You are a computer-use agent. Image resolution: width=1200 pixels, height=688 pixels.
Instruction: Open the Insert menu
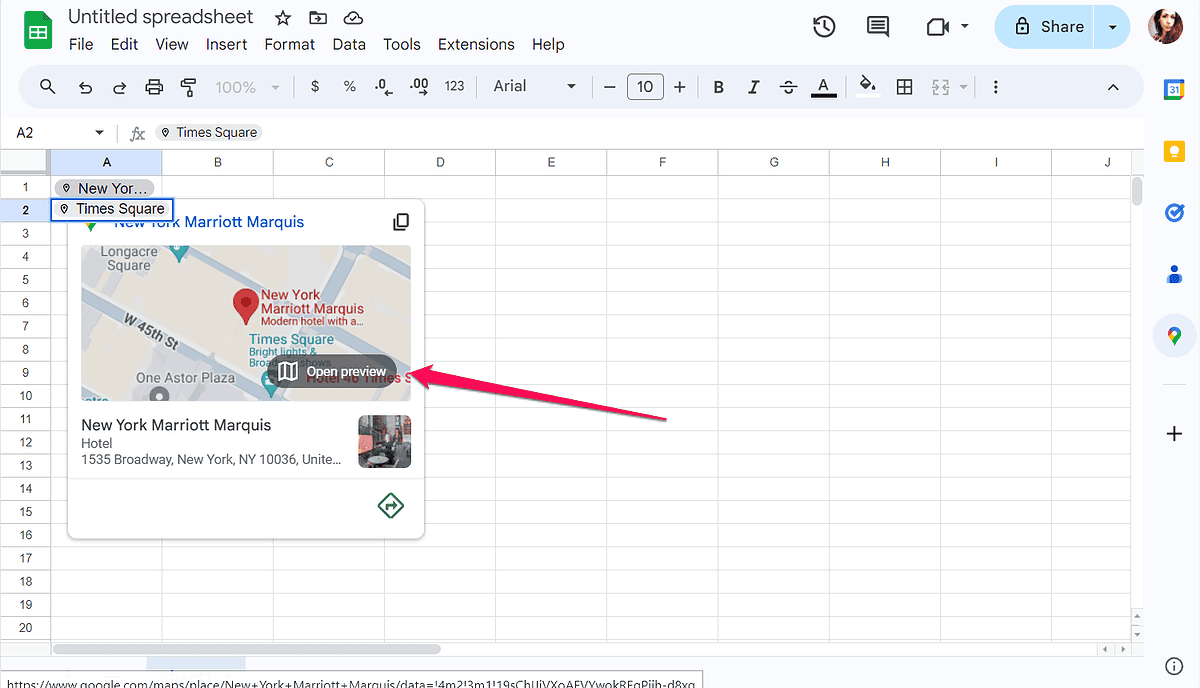point(226,44)
